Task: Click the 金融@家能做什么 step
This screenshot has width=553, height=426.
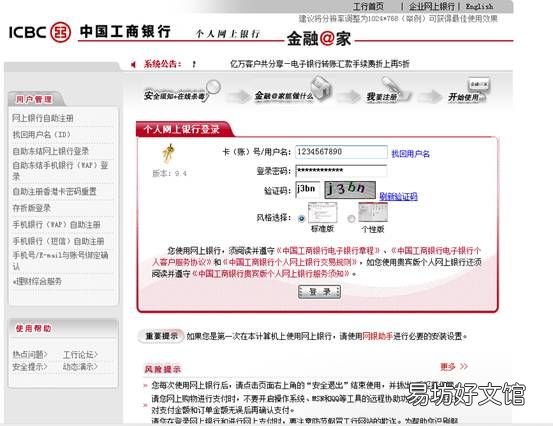Action: click(x=293, y=91)
